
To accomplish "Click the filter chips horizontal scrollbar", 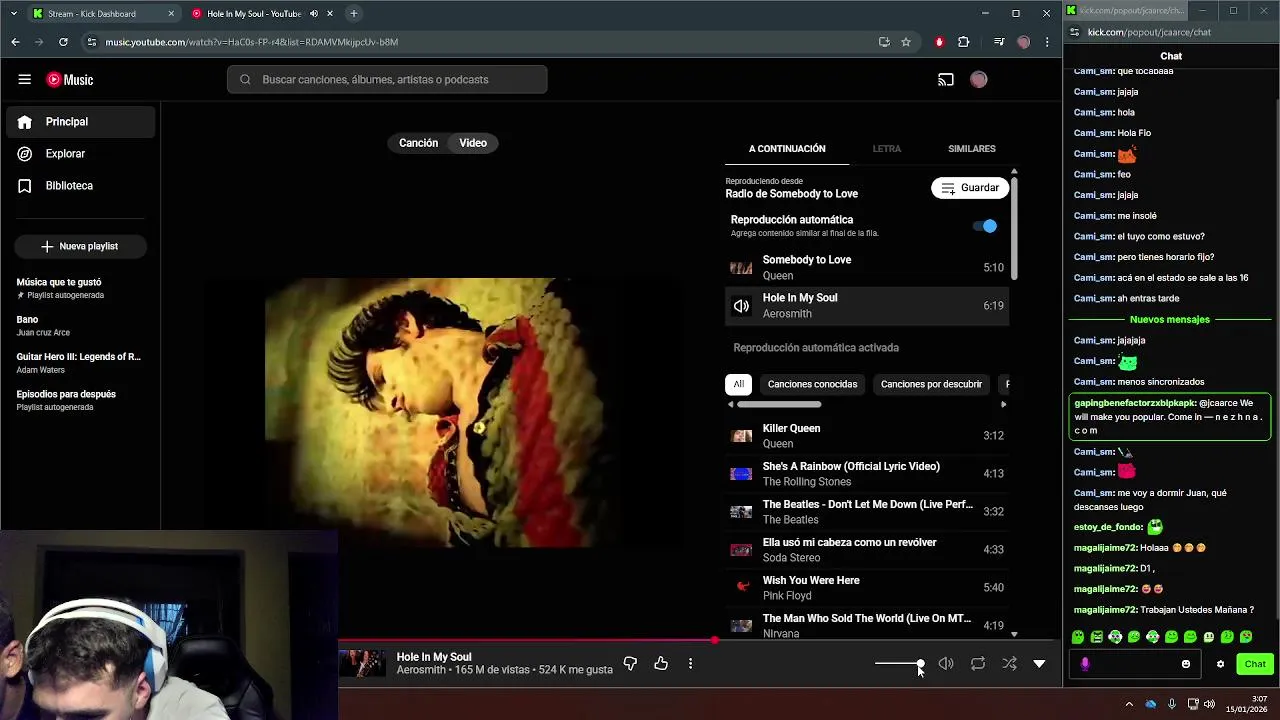I will (779, 404).
